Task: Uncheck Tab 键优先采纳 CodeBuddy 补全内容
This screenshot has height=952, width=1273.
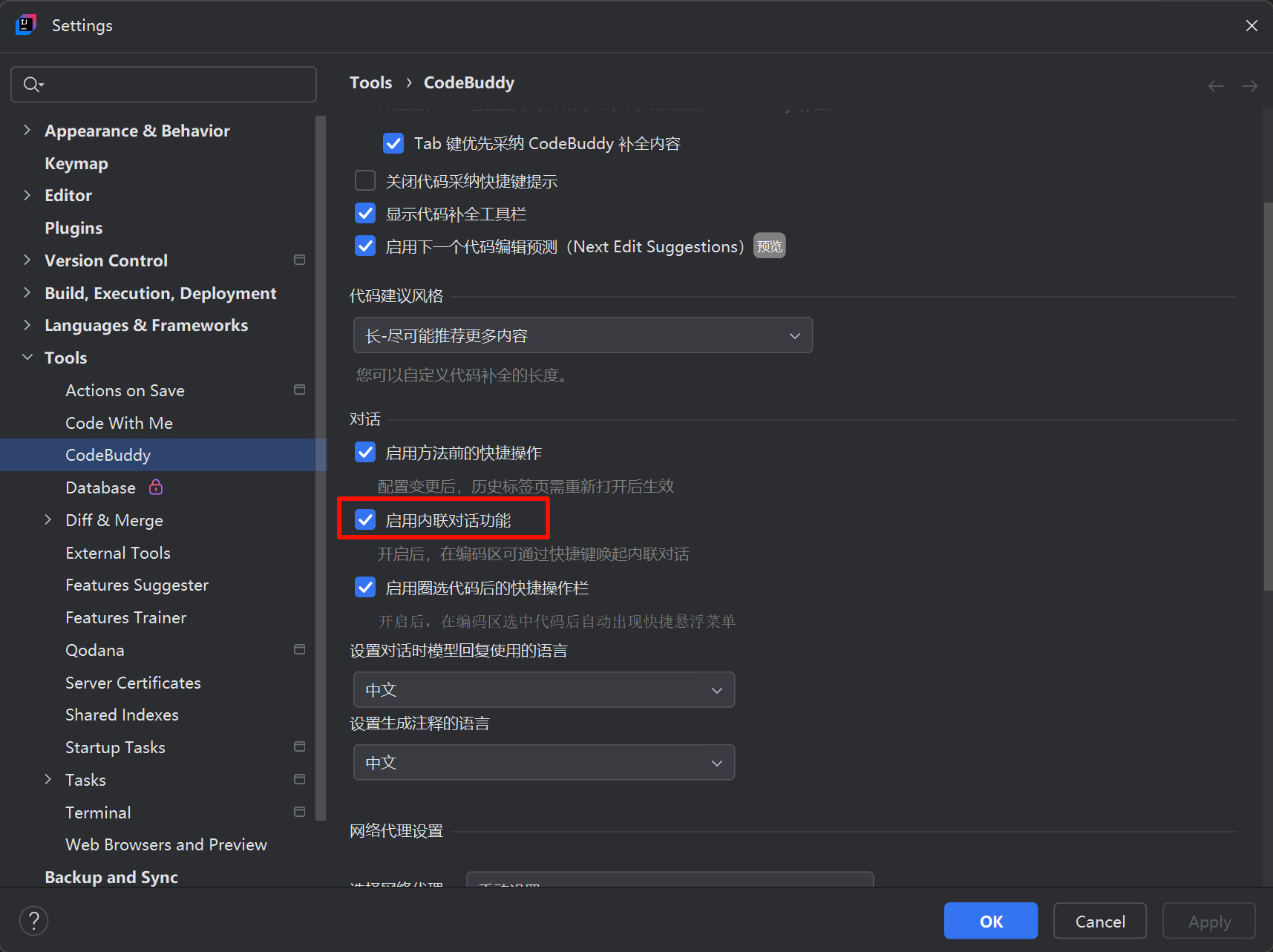Action: click(393, 143)
